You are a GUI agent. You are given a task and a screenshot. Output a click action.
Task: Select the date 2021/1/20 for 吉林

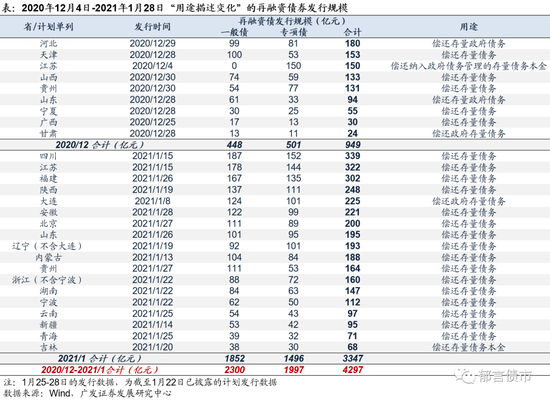pyautogui.click(x=153, y=347)
